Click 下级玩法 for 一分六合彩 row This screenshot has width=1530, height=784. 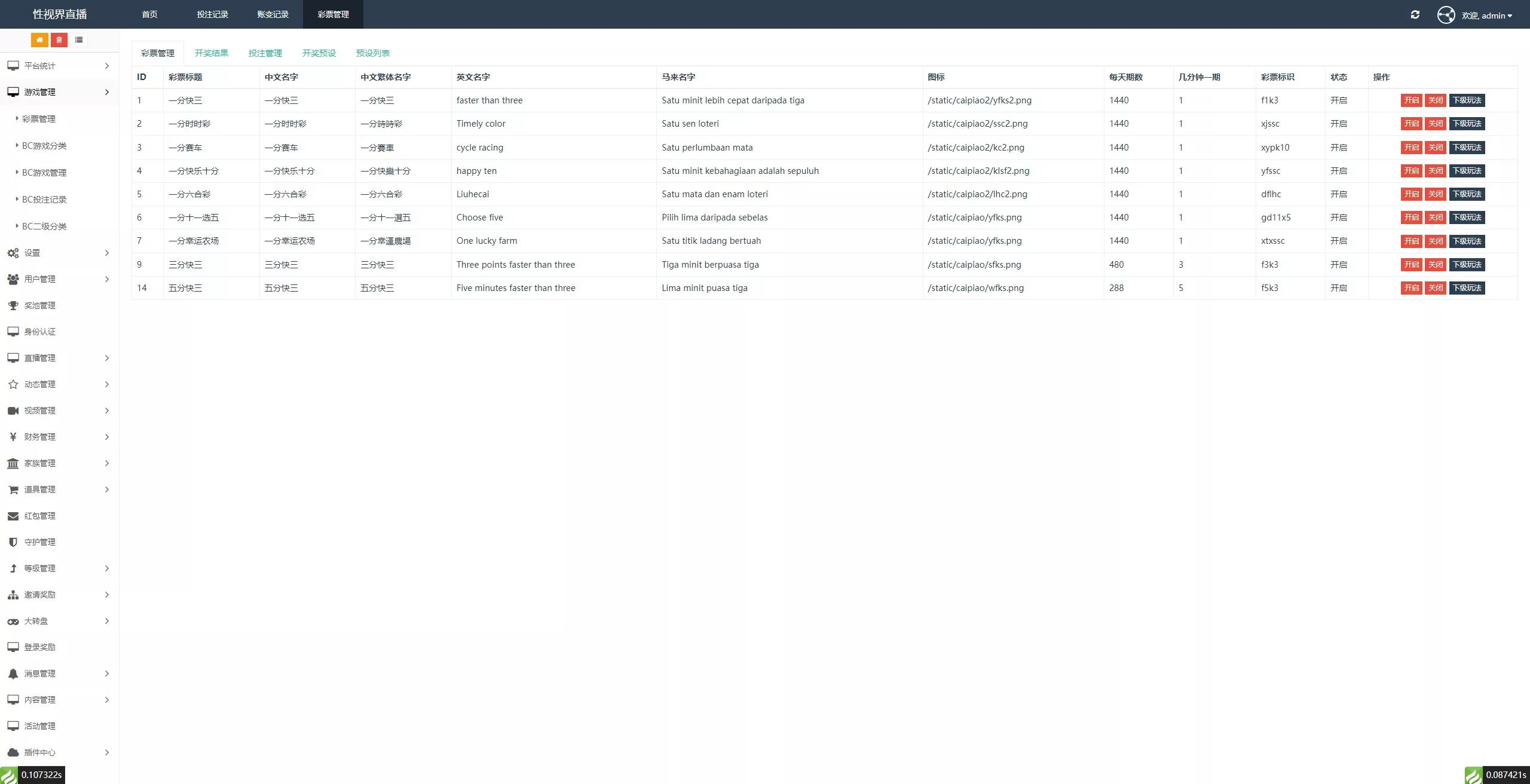1467,194
